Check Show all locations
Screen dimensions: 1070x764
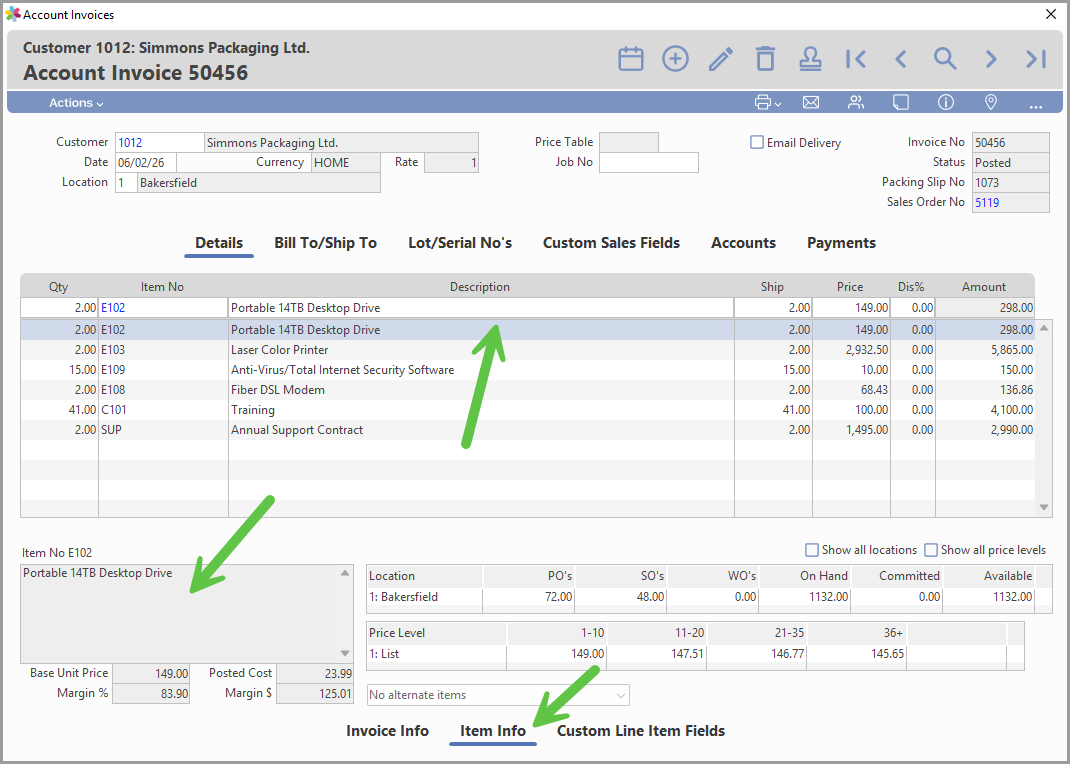(x=812, y=550)
